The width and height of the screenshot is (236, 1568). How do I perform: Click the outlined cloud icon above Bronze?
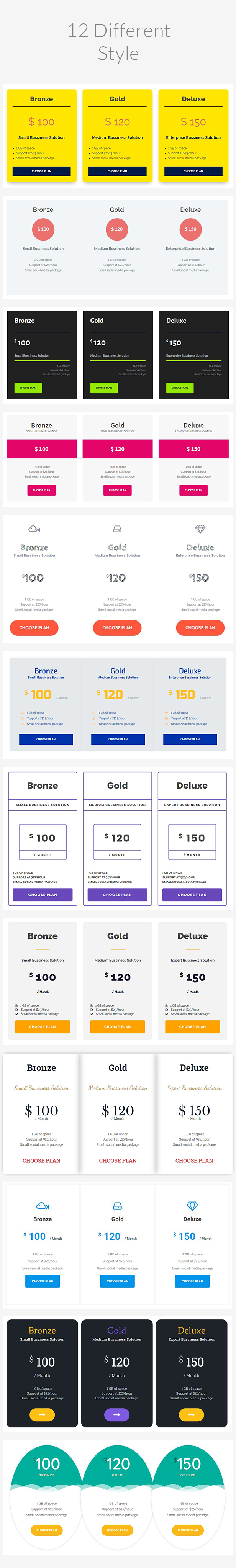(x=34, y=529)
